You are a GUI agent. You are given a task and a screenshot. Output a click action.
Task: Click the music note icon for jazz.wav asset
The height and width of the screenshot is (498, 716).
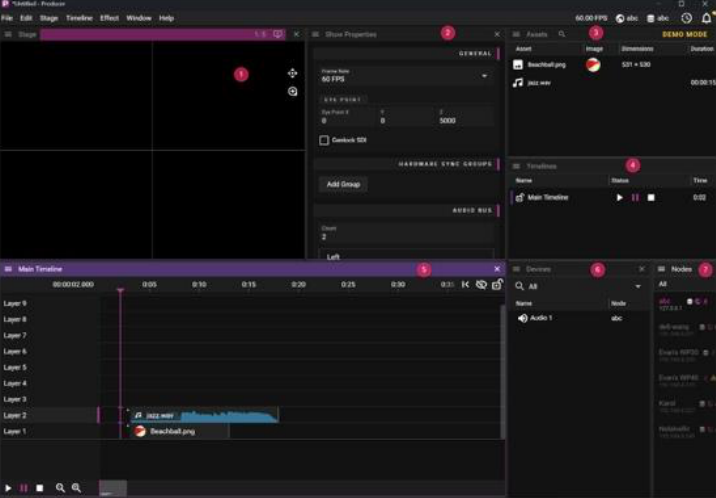[518, 83]
